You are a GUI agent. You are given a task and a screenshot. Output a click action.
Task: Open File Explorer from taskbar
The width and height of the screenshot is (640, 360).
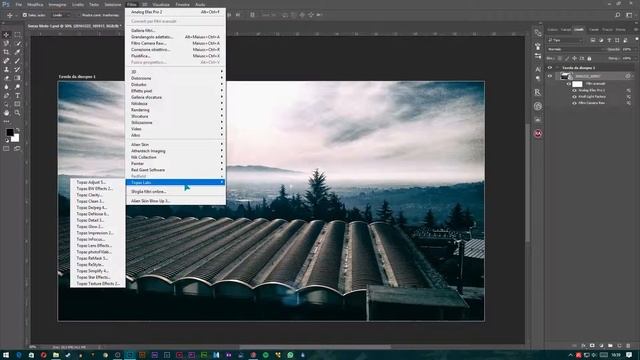click(x=56, y=355)
